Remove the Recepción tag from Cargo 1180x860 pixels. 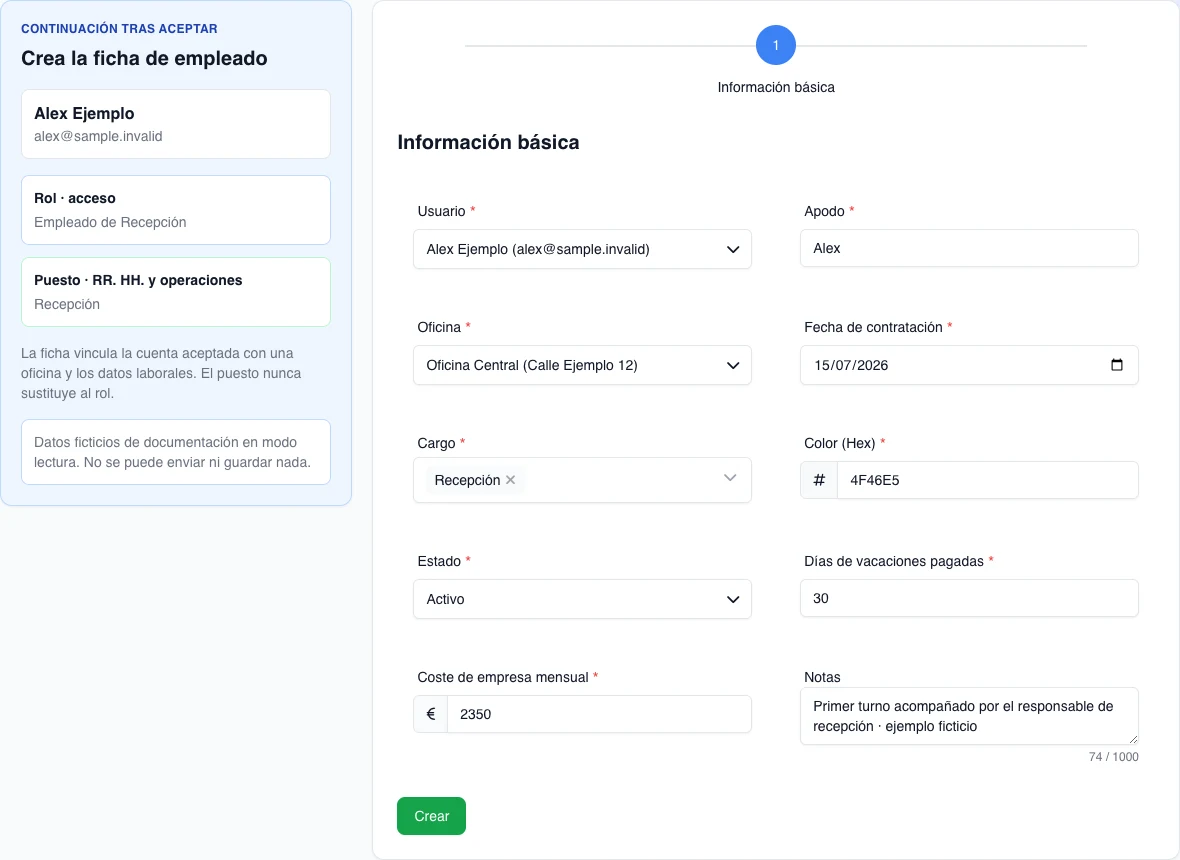point(510,480)
